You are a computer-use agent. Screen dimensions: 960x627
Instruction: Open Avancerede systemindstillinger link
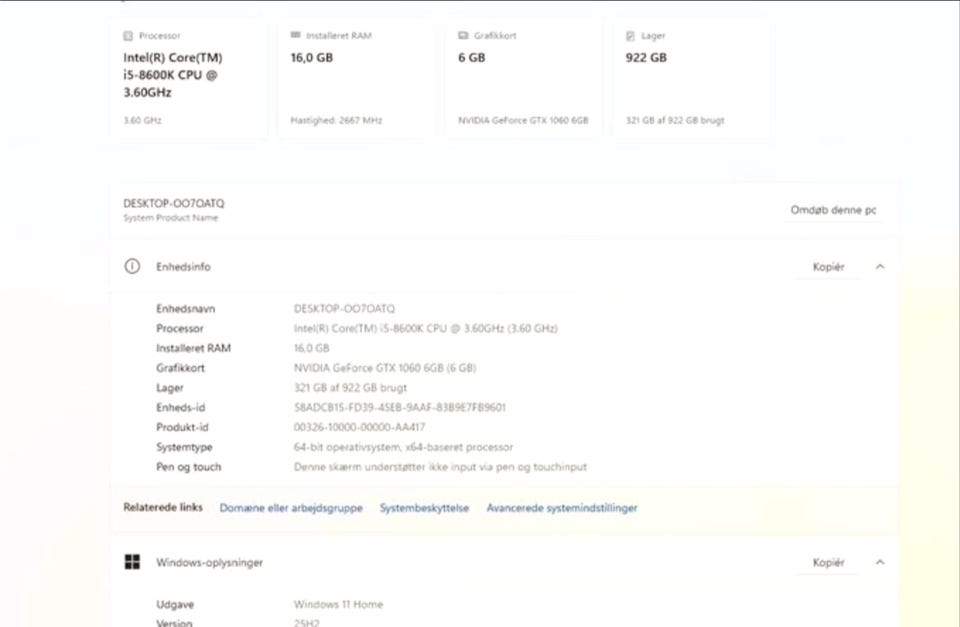[x=562, y=508]
